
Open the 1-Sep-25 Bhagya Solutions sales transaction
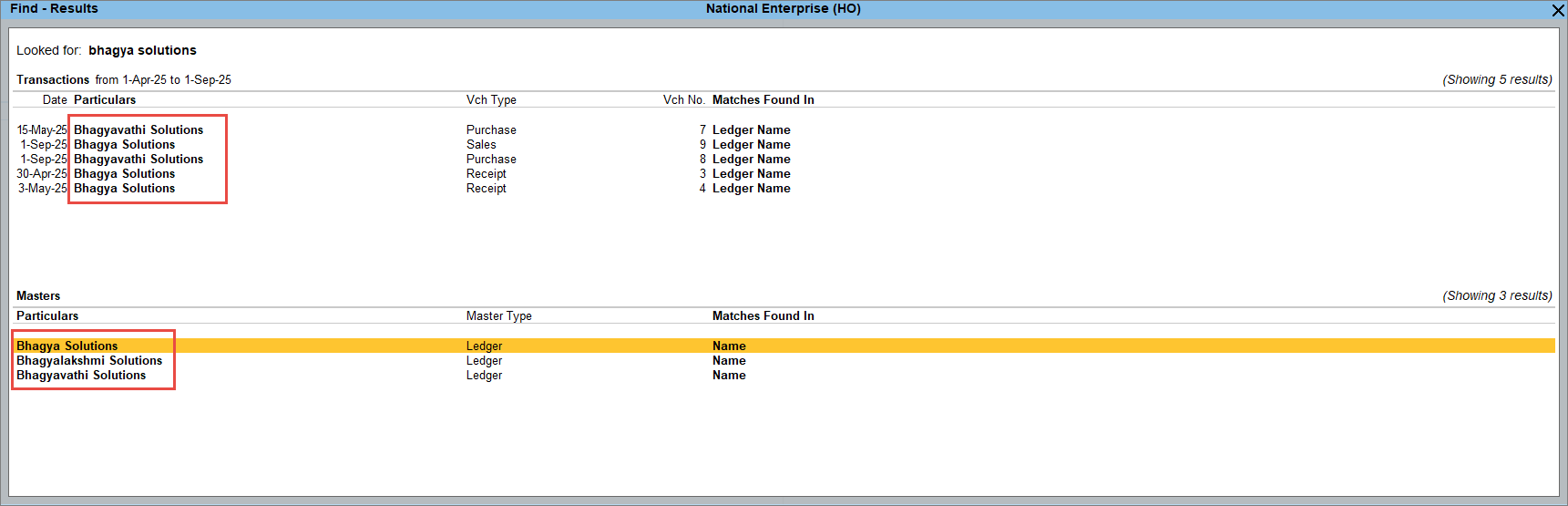tap(124, 145)
